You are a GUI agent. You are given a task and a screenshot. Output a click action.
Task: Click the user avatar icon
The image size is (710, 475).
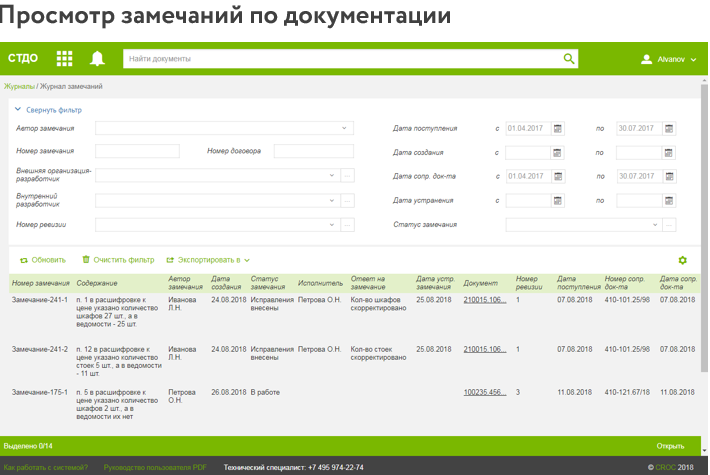tap(646, 59)
